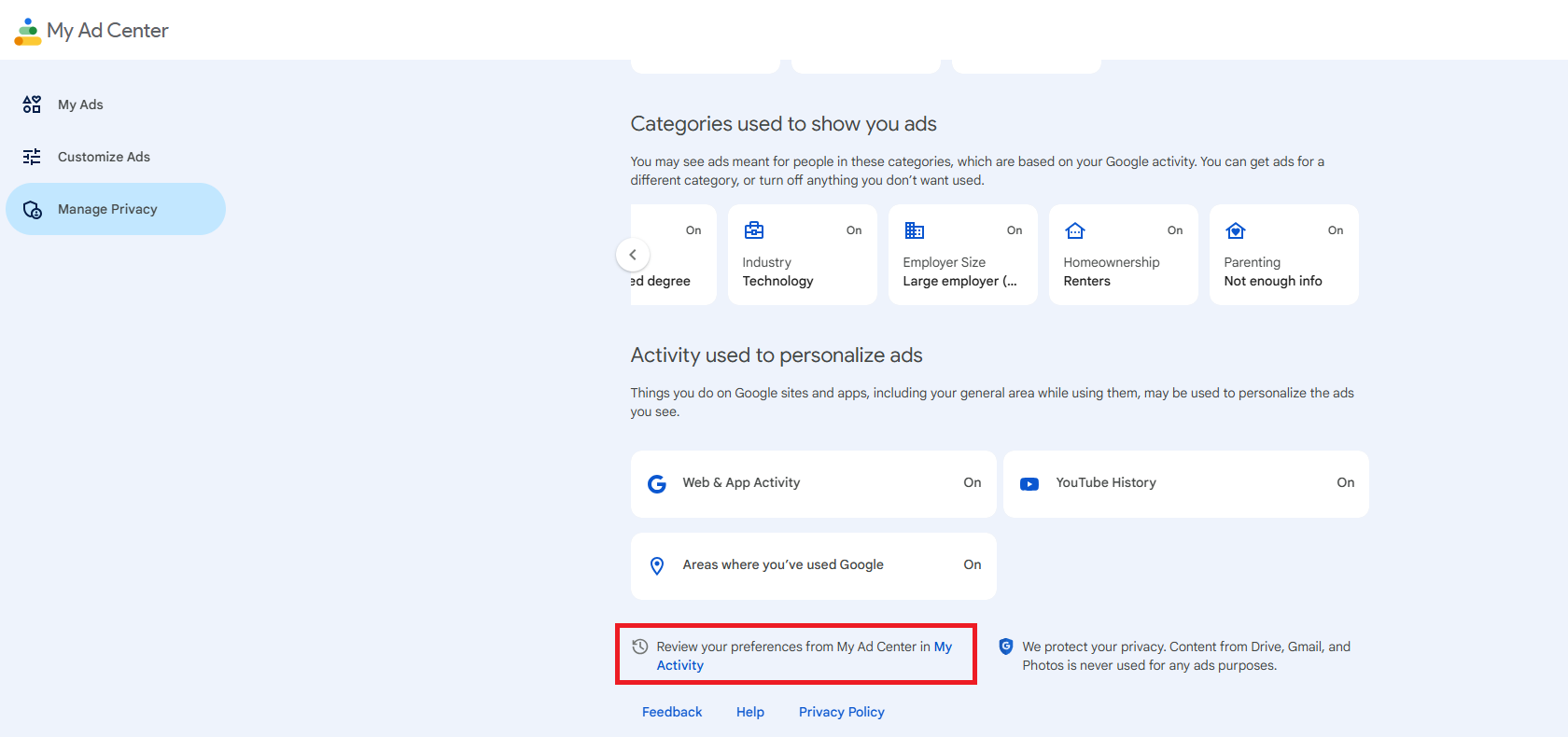Click the location pin icon
Viewport: 1568px width, 737px height.
(657, 566)
